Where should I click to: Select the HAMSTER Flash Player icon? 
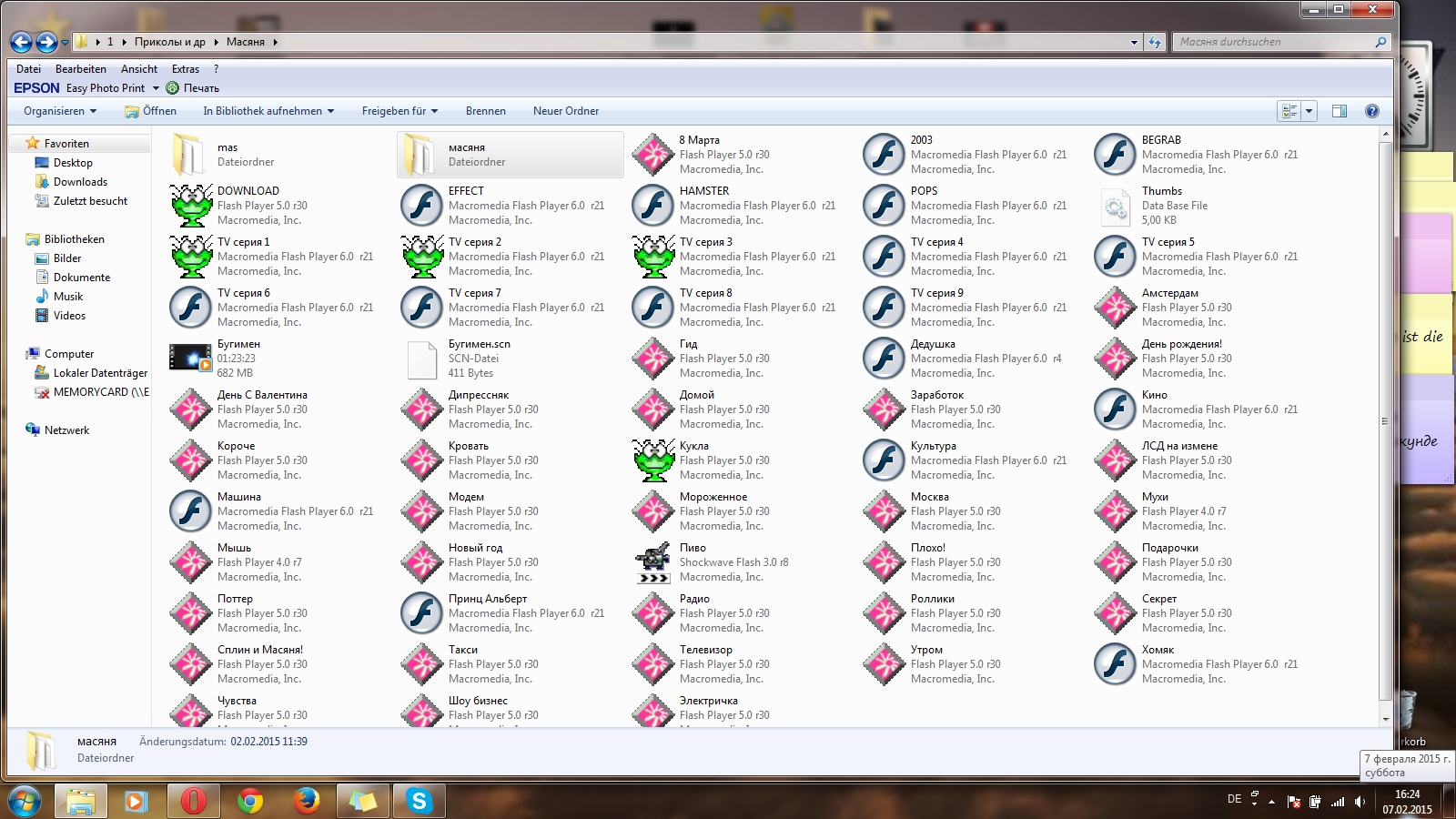click(653, 206)
